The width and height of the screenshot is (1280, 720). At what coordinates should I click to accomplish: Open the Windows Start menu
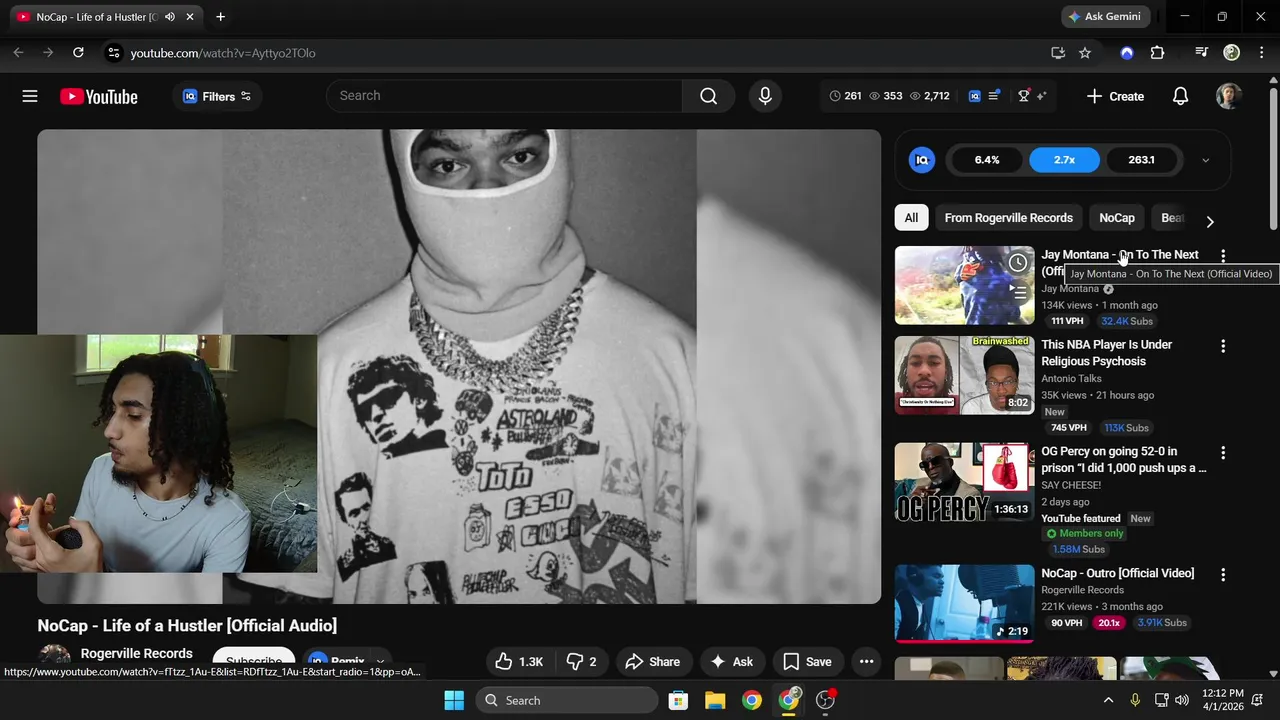click(x=454, y=700)
